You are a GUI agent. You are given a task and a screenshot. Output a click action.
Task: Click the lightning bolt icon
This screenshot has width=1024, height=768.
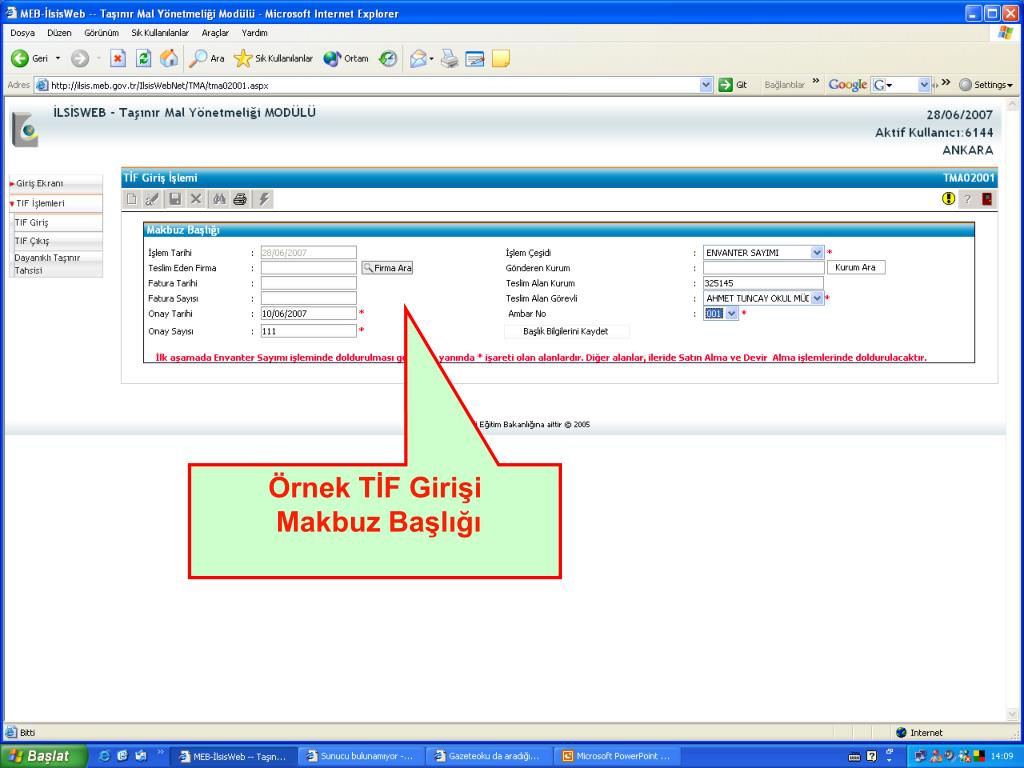[264, 199]
